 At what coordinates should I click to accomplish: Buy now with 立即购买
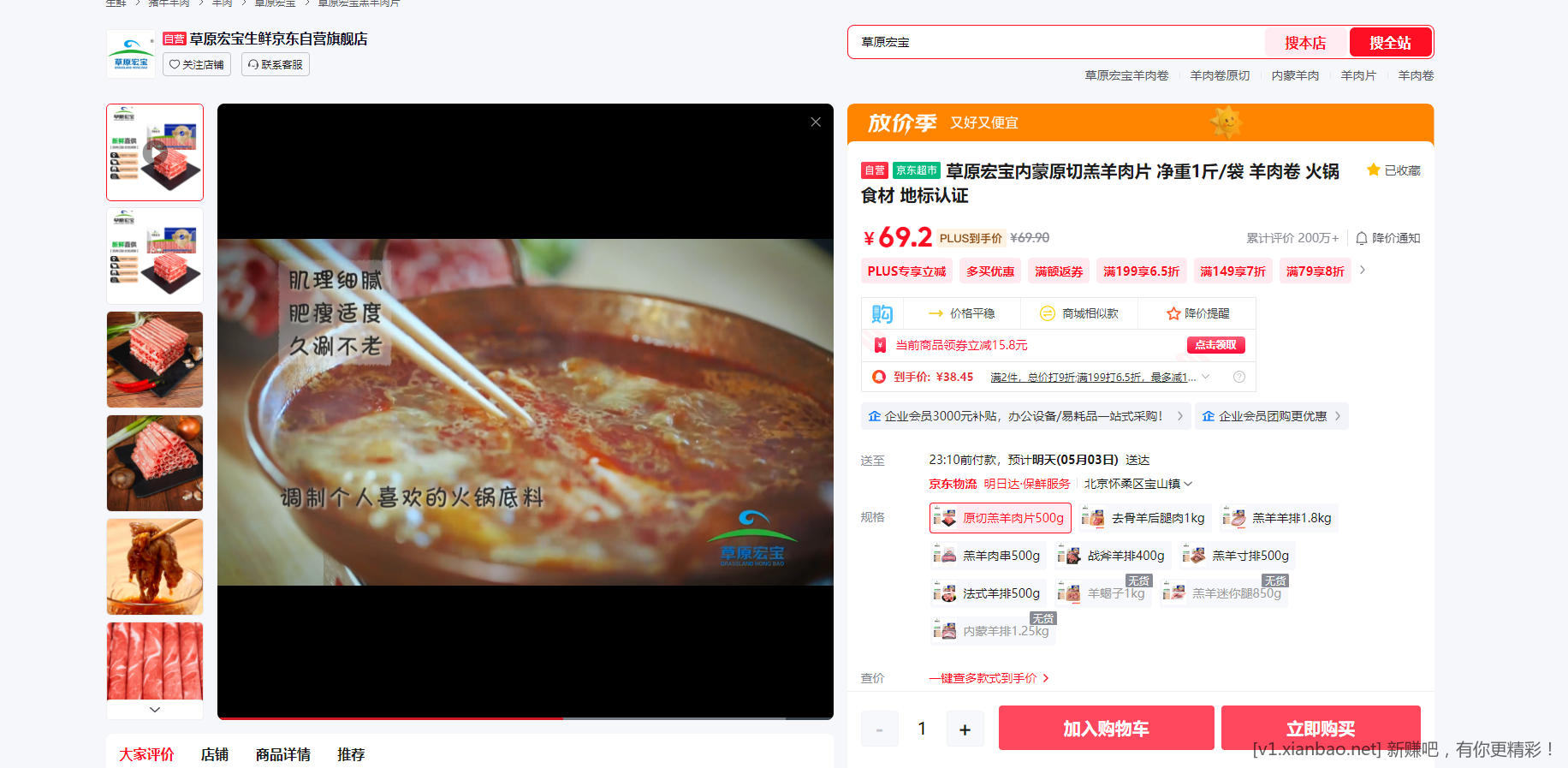click(x=1320, y=729)
